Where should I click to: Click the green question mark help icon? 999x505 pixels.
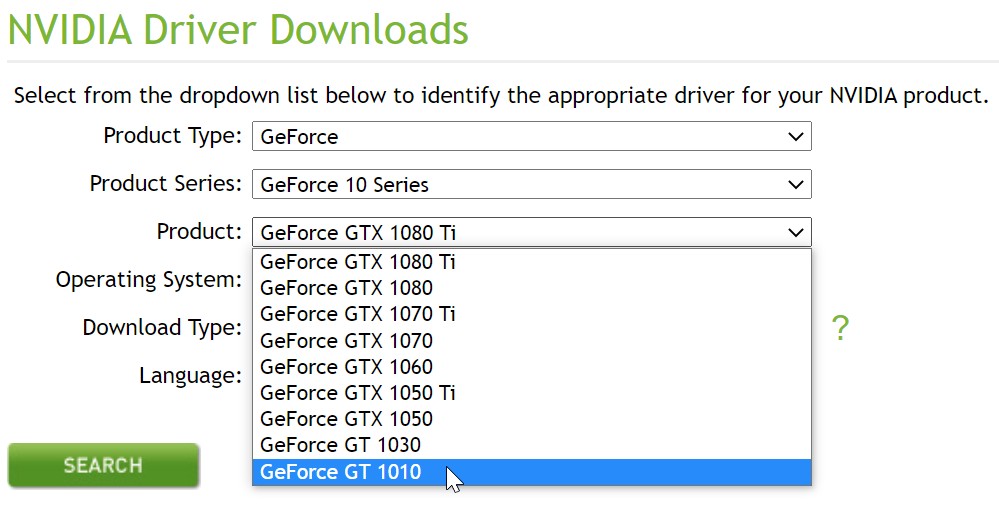click(x=840, y=328)
